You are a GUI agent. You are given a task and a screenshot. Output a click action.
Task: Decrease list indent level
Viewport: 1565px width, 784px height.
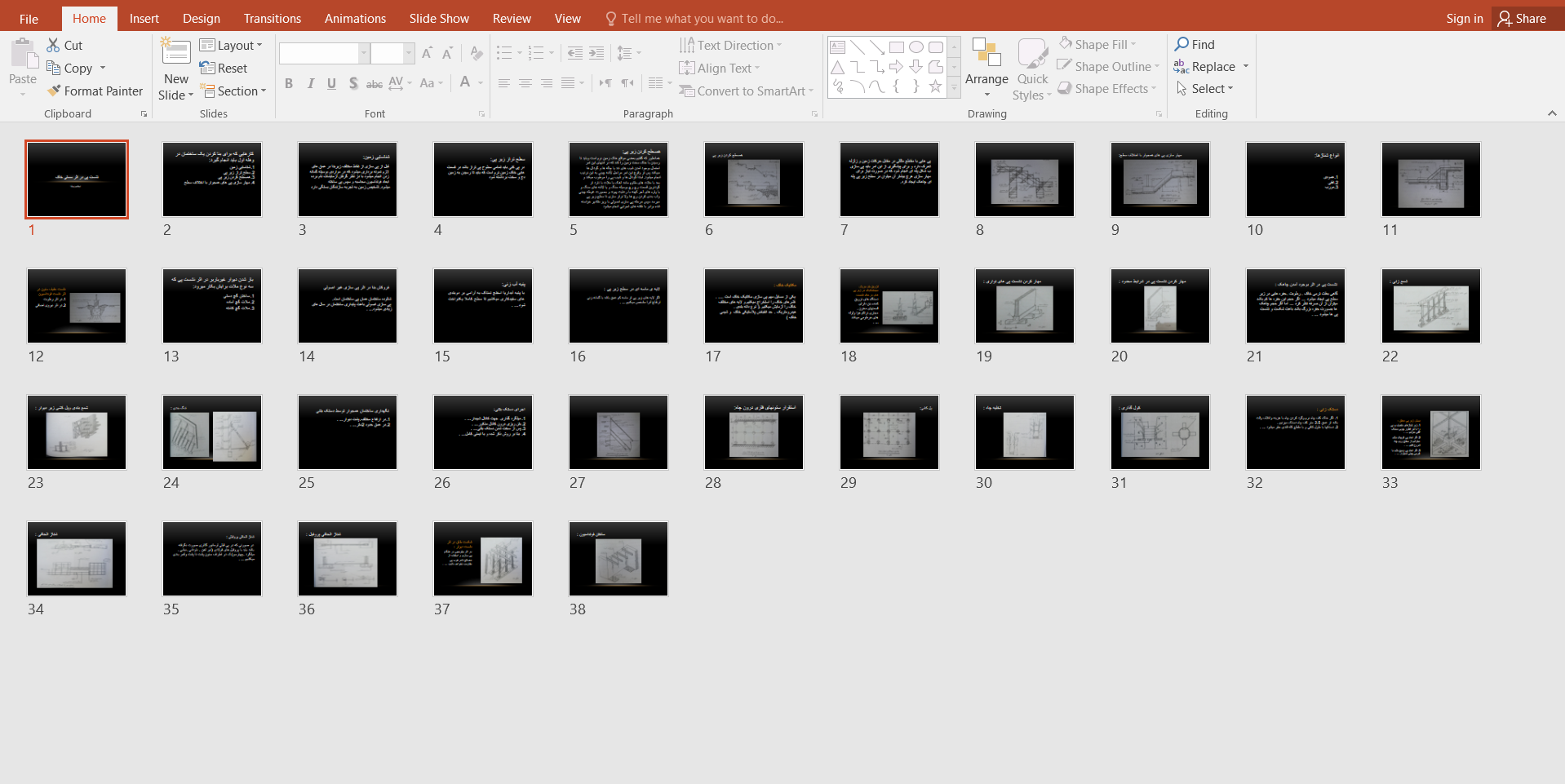coord(575,53)
